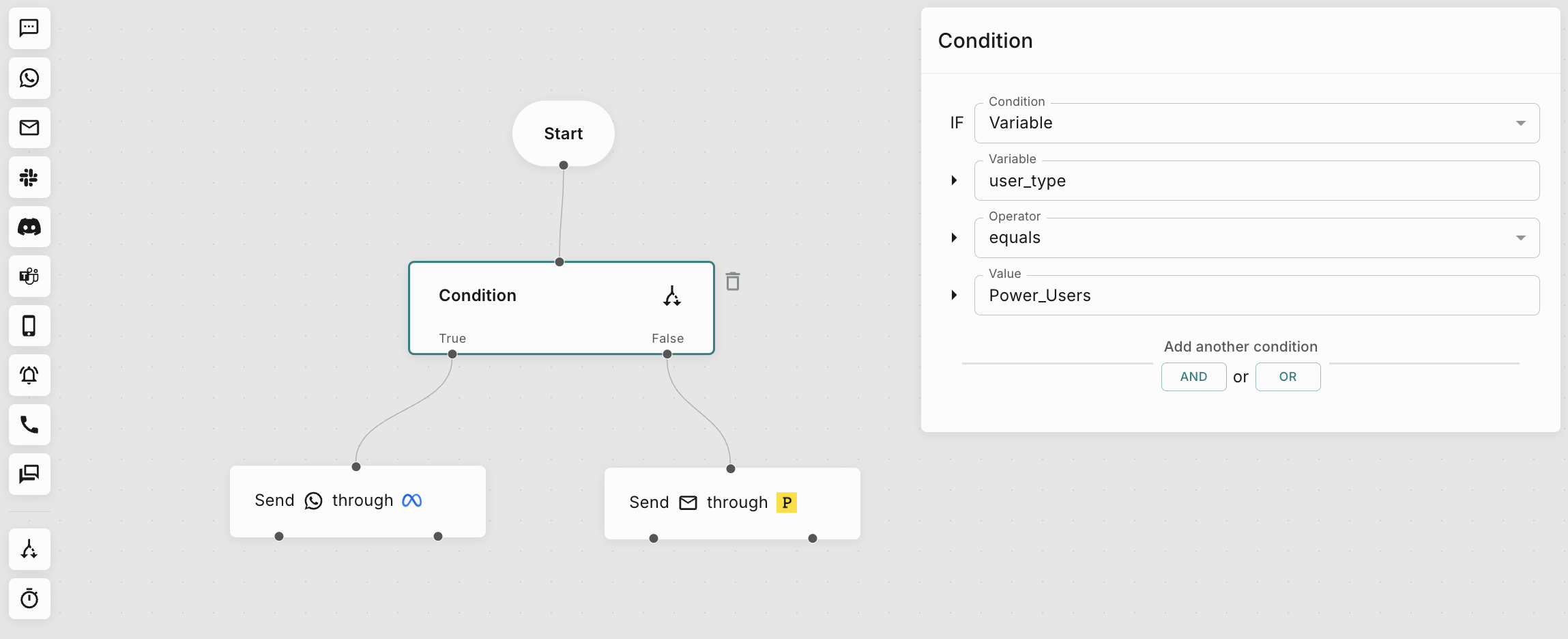Add a Slack node from sidebar
The image size is (1568, 639).
click(x=29, y=177)
